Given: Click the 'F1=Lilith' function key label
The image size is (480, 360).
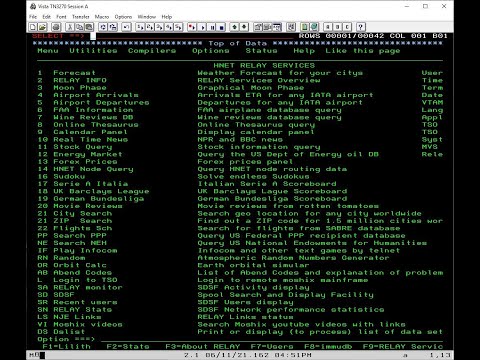Looking at the screenshot, I should pyautogui.click(x=67, y=347).
